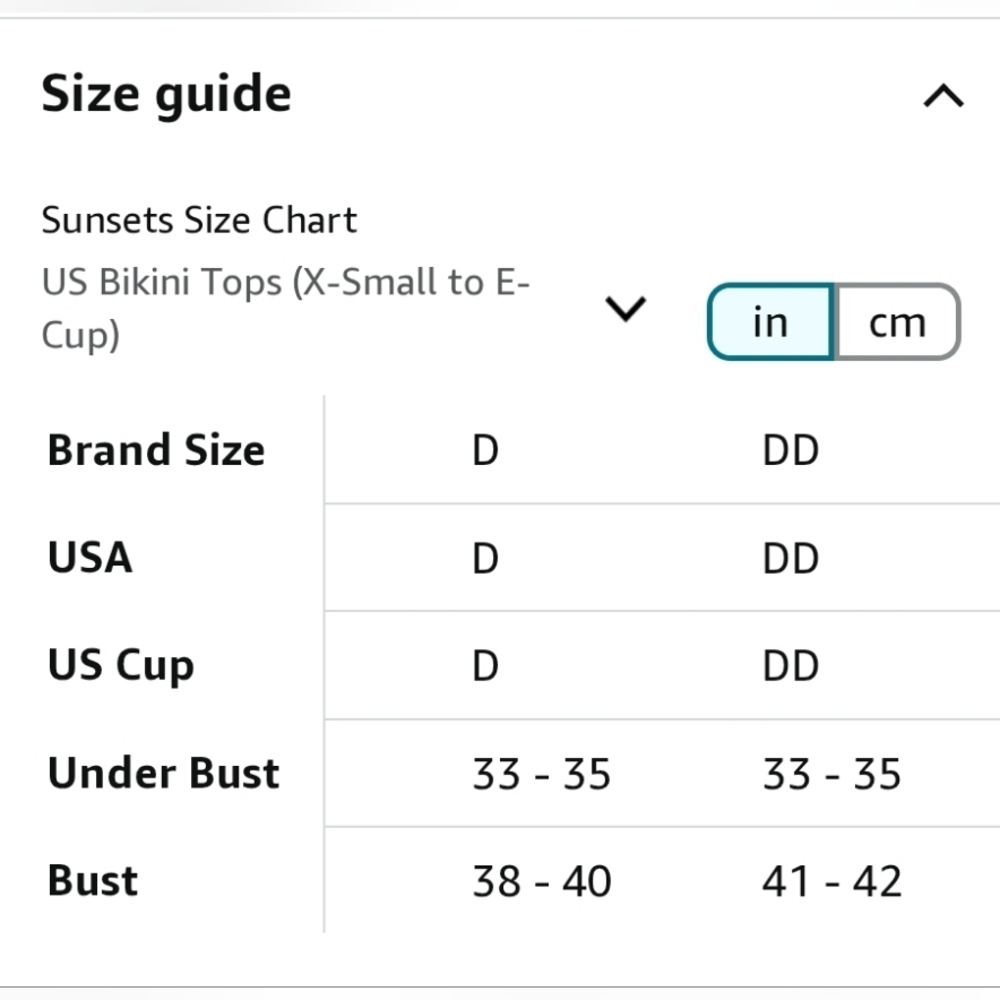Image resolution: width=1000 pixels, height=1000 pixels.
Task: Click the upward chevron icon for Size guide
Action: 940,95
